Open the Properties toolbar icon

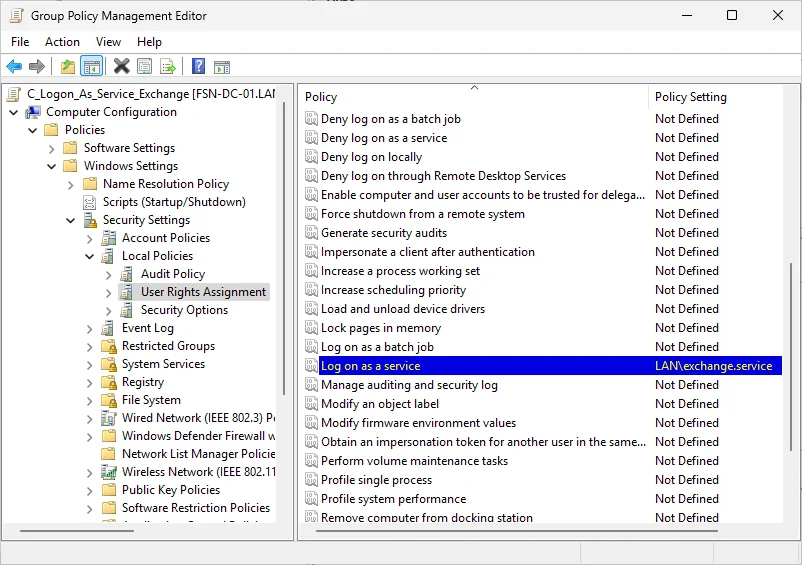point(145,66)
